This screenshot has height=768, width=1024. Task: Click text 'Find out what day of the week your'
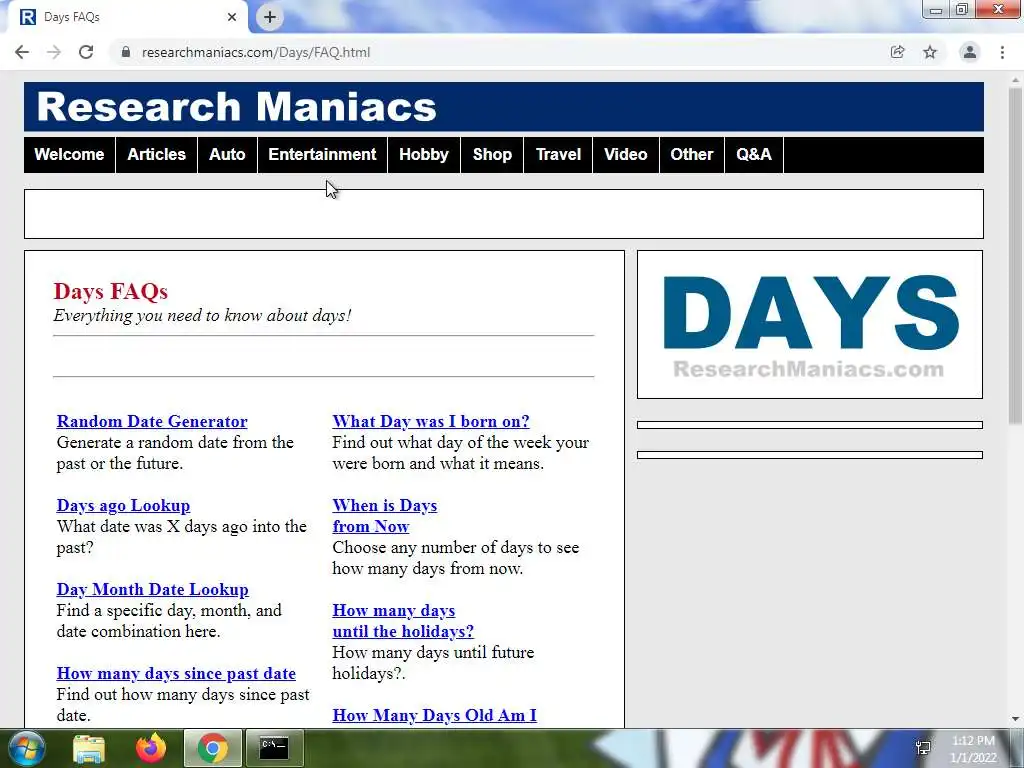click(460, 443)
